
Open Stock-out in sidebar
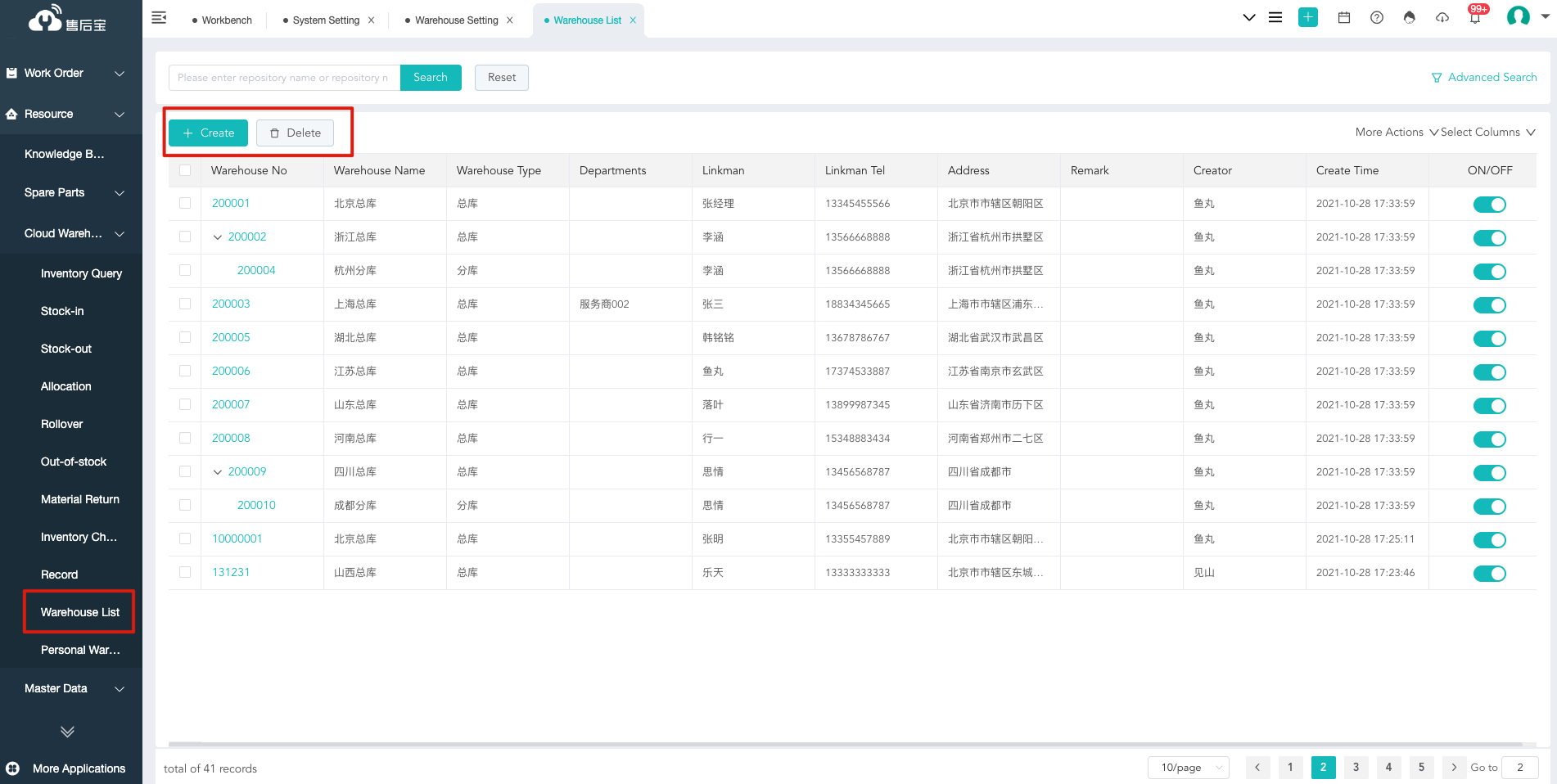[x=66, y=349]
